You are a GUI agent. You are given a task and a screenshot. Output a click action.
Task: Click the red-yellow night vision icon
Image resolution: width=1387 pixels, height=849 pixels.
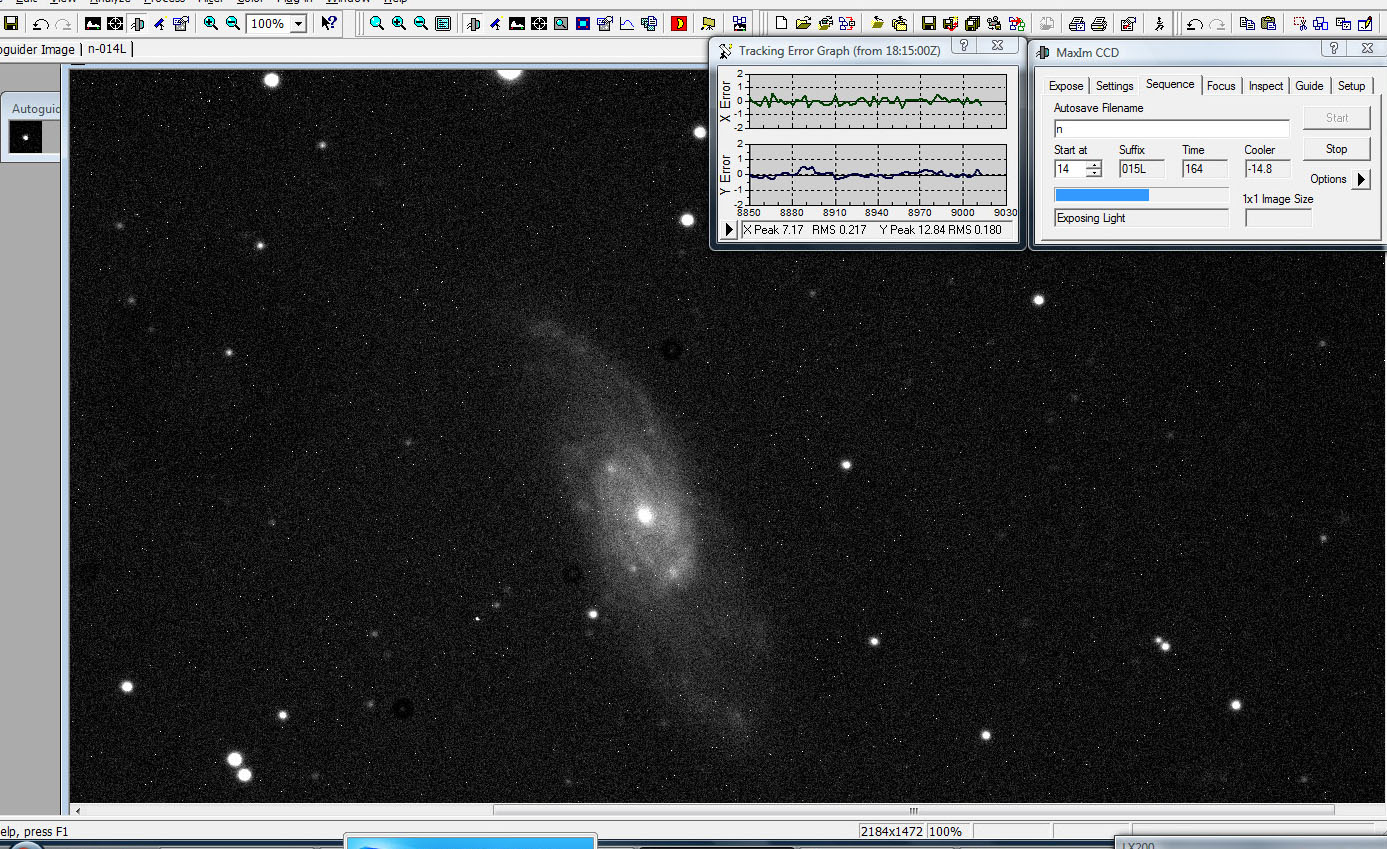pos(679,23)
